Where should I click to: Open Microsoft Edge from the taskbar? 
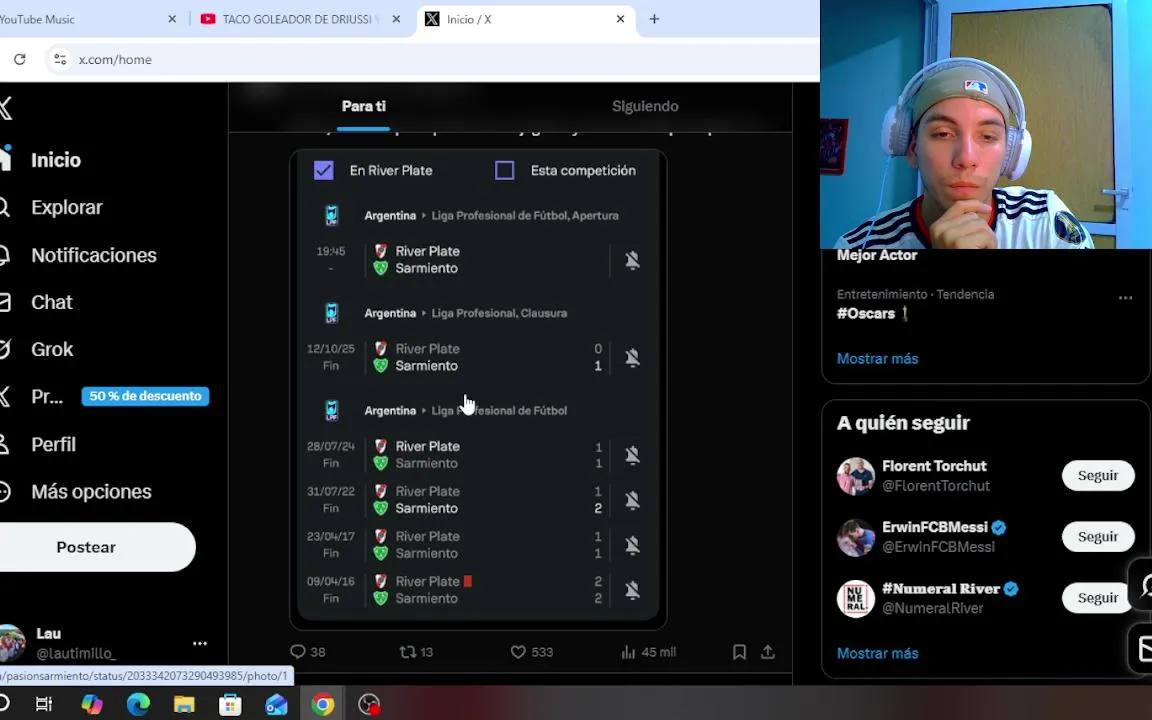click(x=138, y=704)
